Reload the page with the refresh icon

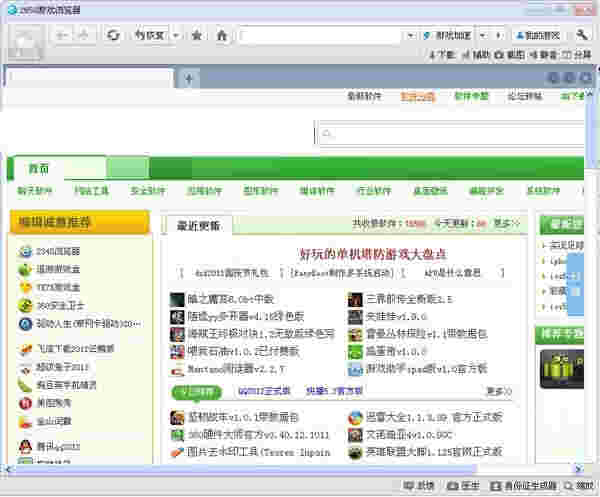pos(113,35)
